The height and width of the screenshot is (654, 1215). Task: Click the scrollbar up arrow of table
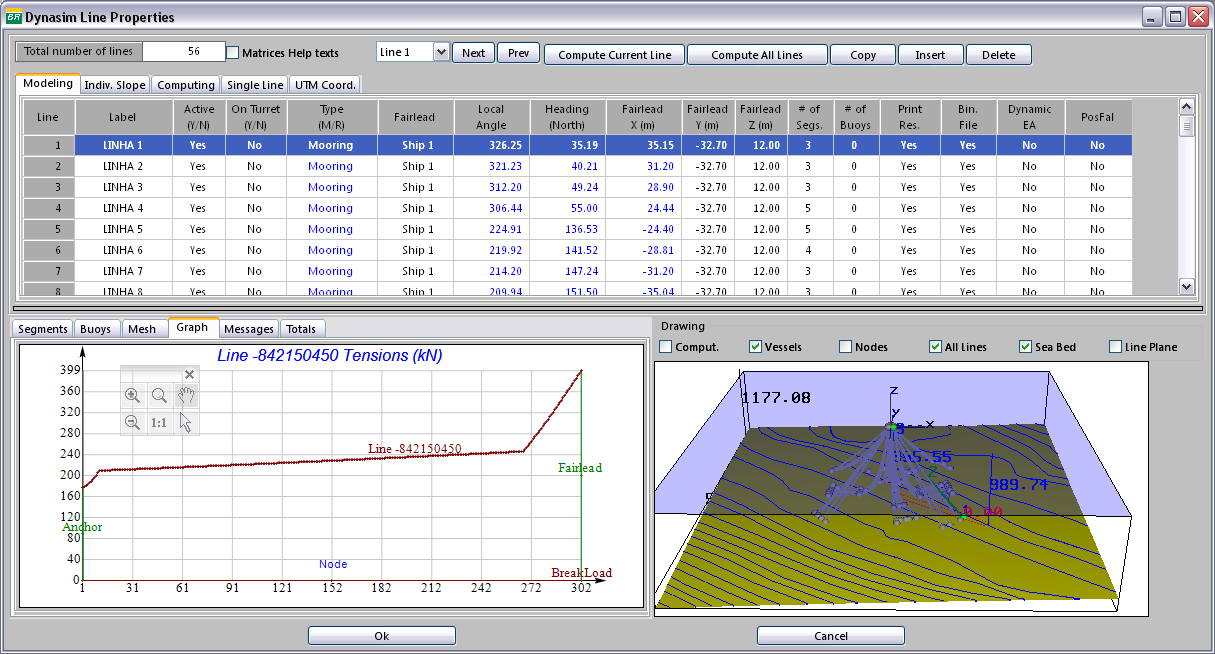[1187, 106]
